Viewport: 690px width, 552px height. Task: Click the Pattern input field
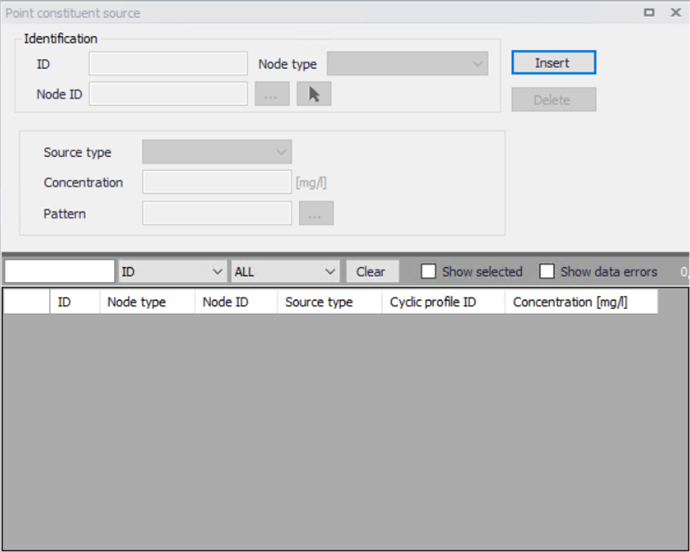(217, 213)
